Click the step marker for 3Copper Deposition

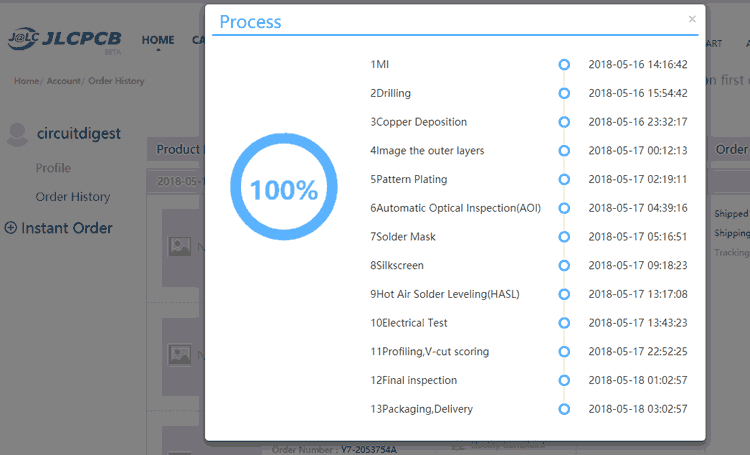coord(564,122)
